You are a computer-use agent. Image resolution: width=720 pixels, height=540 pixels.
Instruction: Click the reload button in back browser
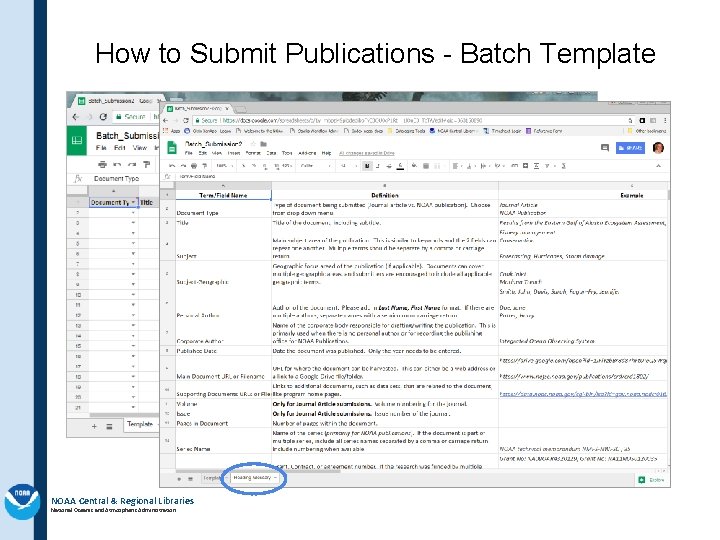(103, 117)
